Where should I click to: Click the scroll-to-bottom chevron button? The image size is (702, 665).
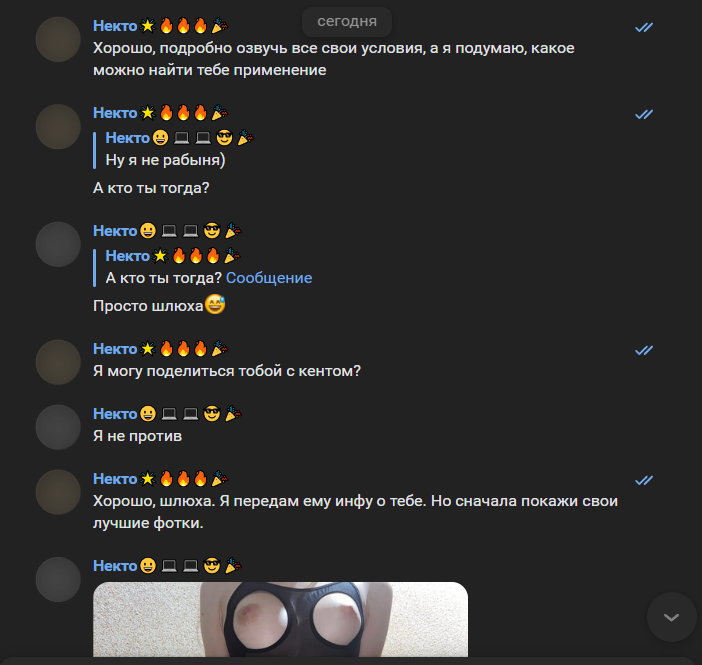(671, 617)
